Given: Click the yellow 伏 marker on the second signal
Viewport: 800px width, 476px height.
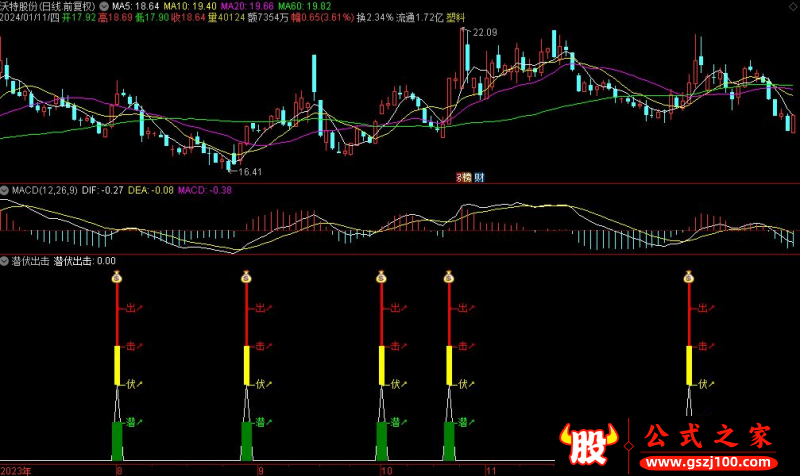Looking at the screenshot, I should pyautogui.click(x=261, y=384).
